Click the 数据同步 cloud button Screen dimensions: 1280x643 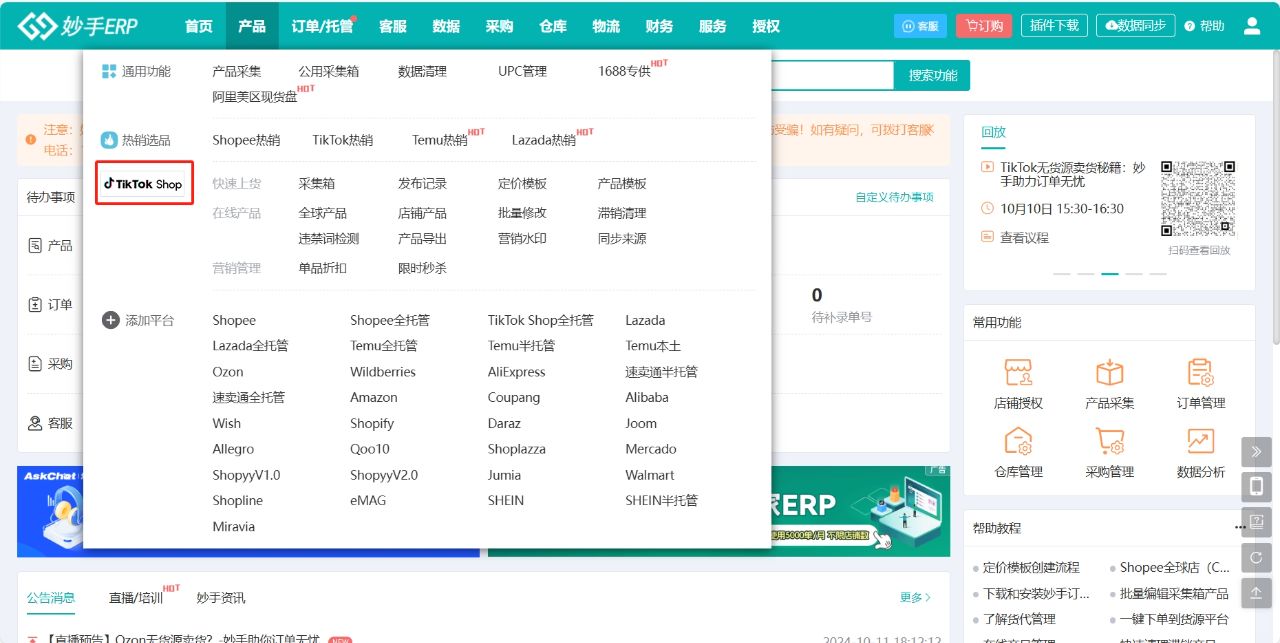1135,26
